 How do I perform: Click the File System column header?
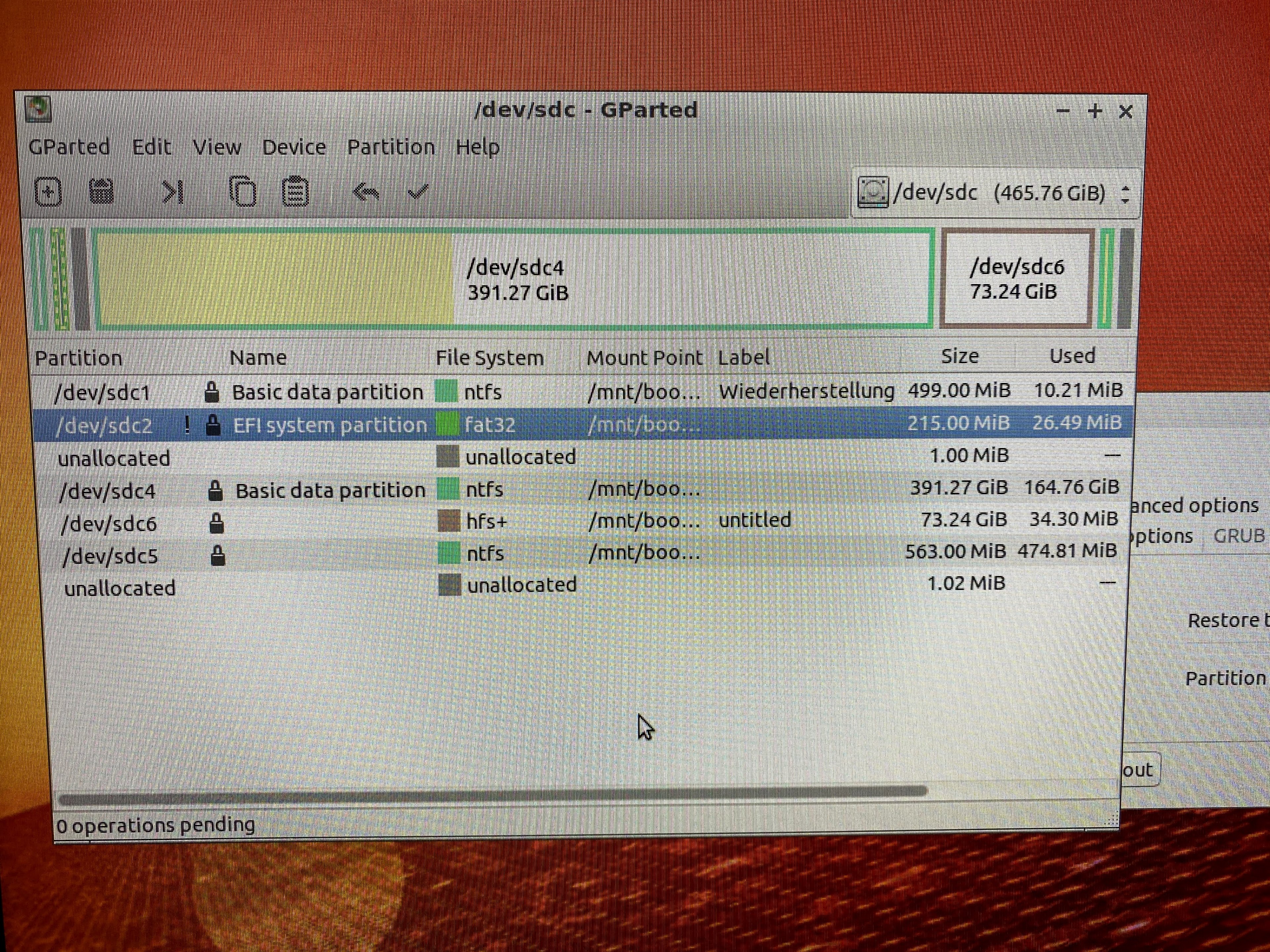point(489,358)
